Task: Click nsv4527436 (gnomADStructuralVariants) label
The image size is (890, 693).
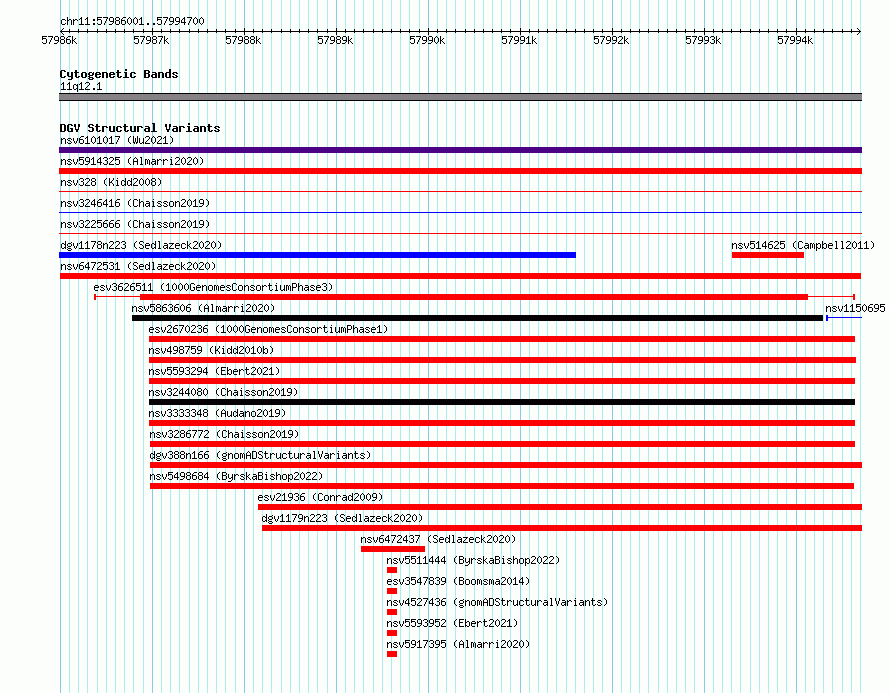Action: [x=497, y=602]
